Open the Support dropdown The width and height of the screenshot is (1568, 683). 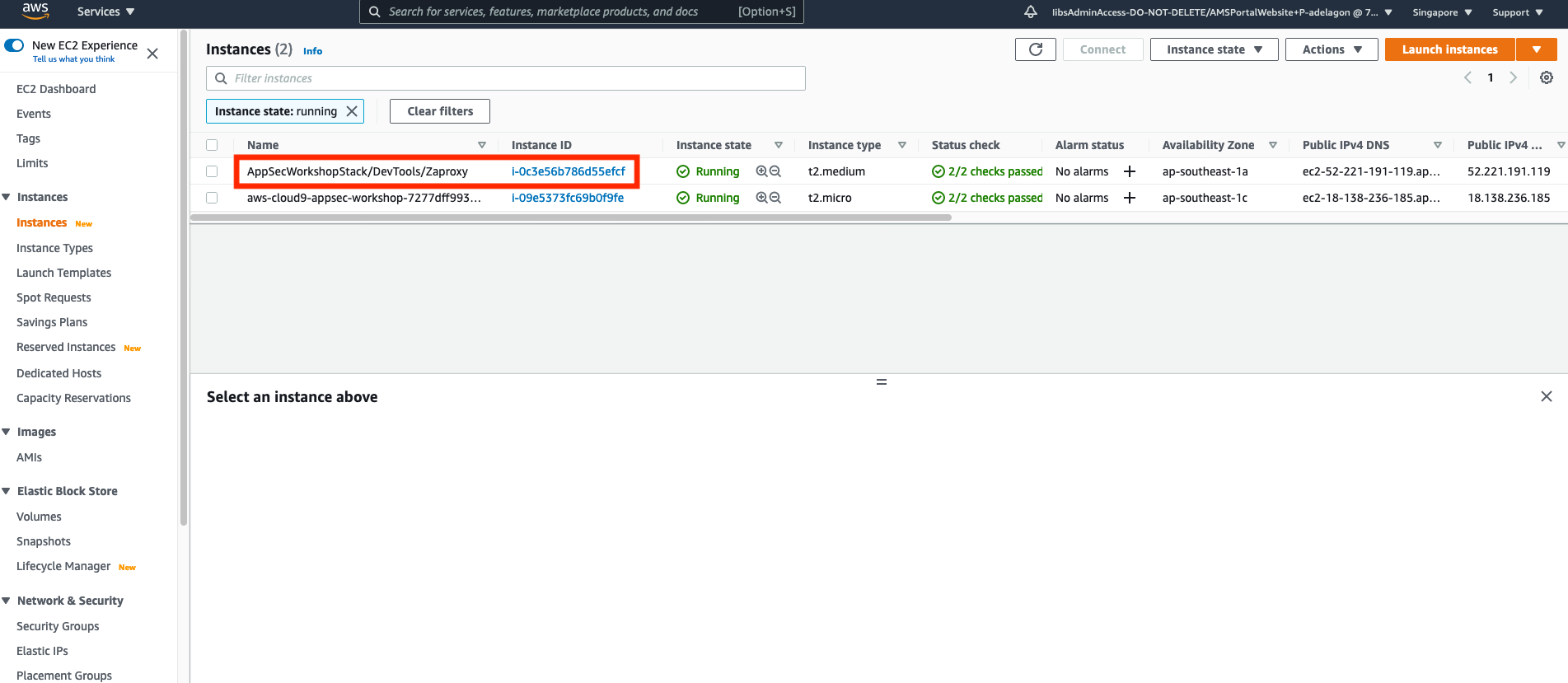pyautogui.click(x=1518, y=12)
